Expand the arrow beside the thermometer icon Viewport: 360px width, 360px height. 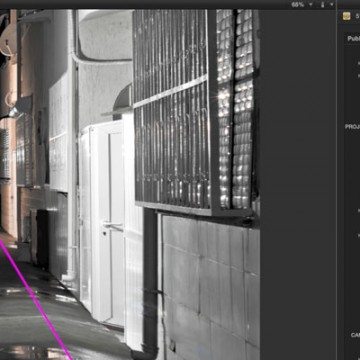coord(331,5)
